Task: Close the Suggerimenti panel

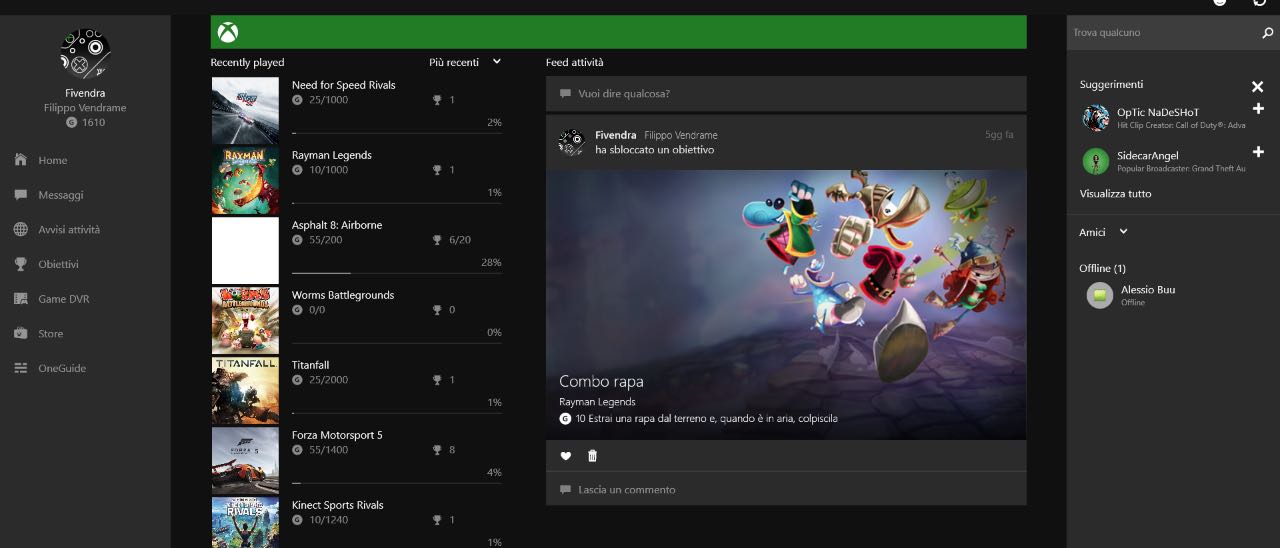Action: [1258, 87]
